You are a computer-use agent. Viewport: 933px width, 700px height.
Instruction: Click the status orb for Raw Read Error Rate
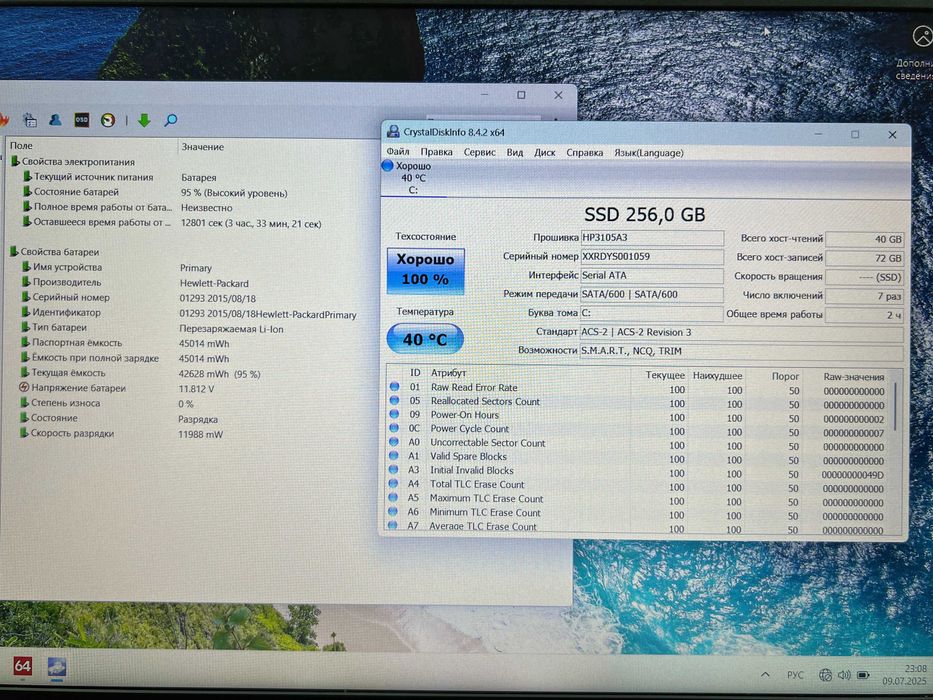[x=394, y=387]
